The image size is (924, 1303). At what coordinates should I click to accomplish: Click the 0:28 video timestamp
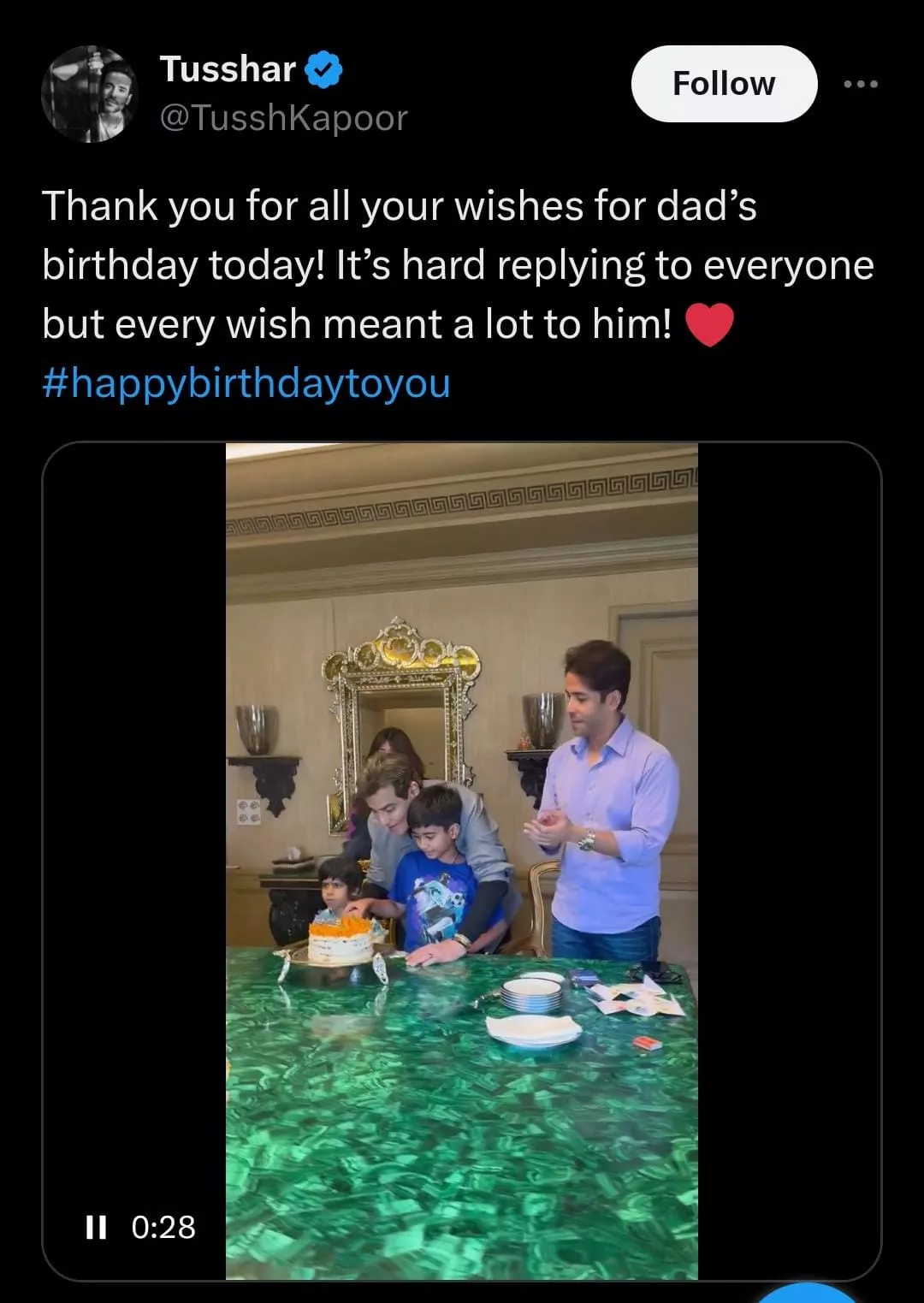tap(163, 1228)
